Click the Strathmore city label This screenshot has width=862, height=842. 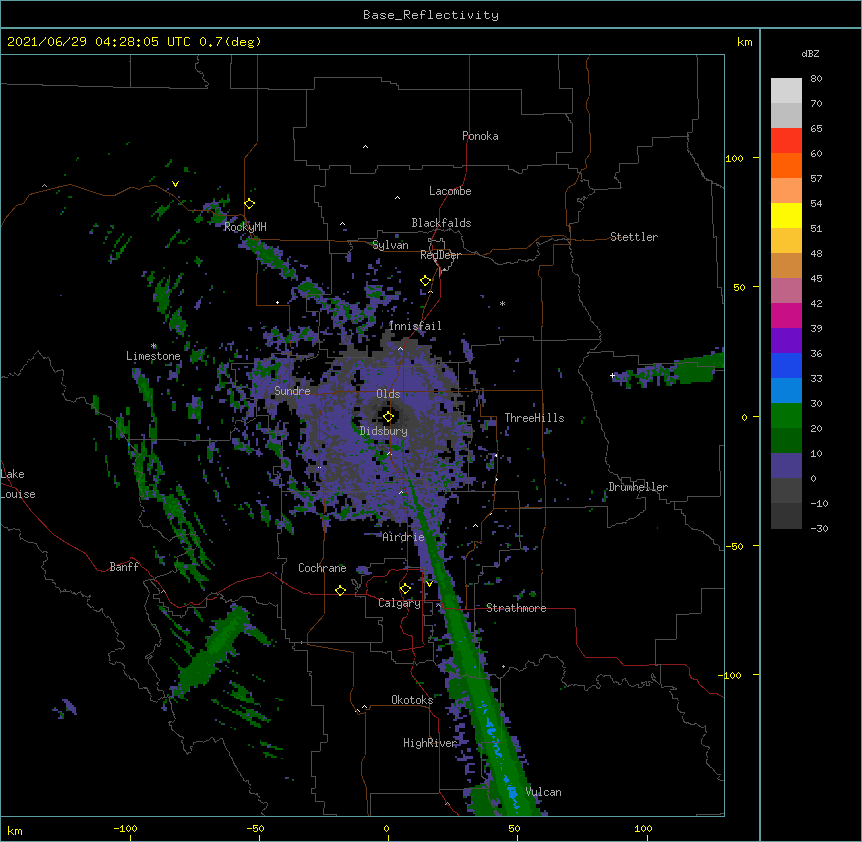516,608
